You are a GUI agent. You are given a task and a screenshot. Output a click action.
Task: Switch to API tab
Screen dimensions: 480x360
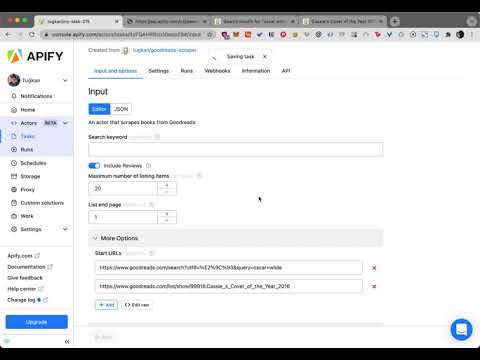click(286, 71)
